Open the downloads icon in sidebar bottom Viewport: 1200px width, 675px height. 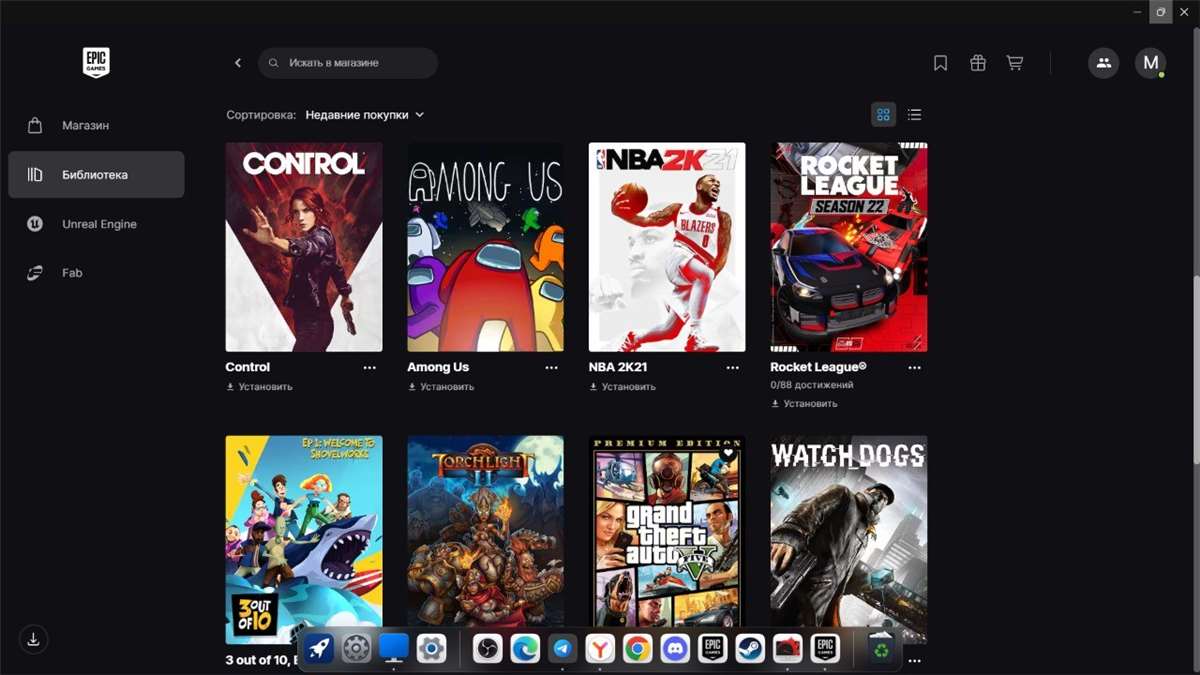[34, 639]
